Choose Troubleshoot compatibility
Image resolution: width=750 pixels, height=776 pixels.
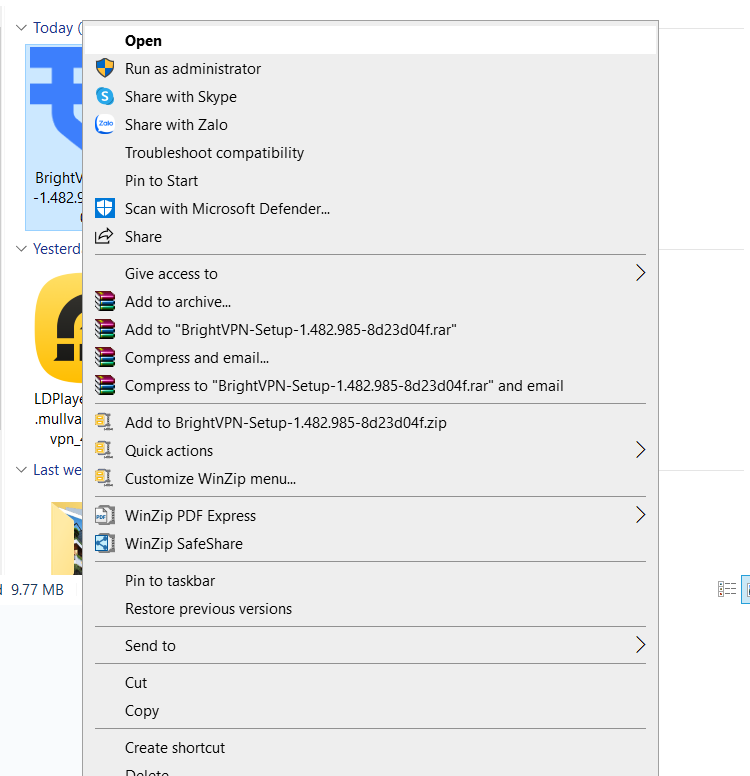click(x=214, y=153)
